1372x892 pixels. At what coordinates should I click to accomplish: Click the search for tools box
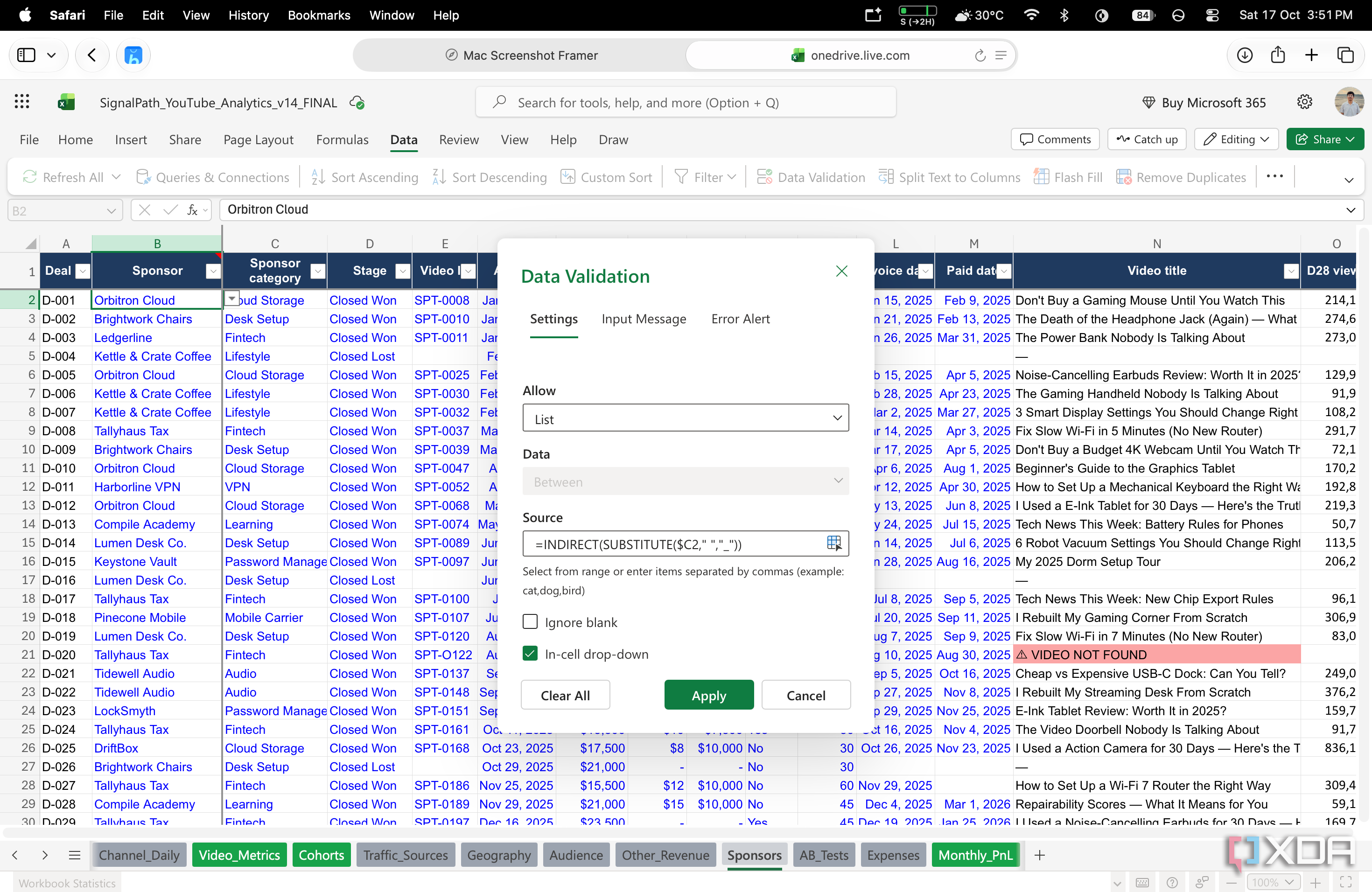coord(686,102)
